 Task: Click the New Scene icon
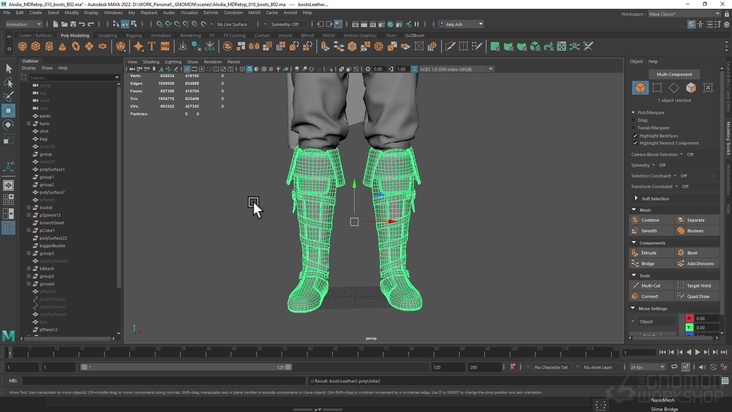pyautogui.click(x=55, y=24)
